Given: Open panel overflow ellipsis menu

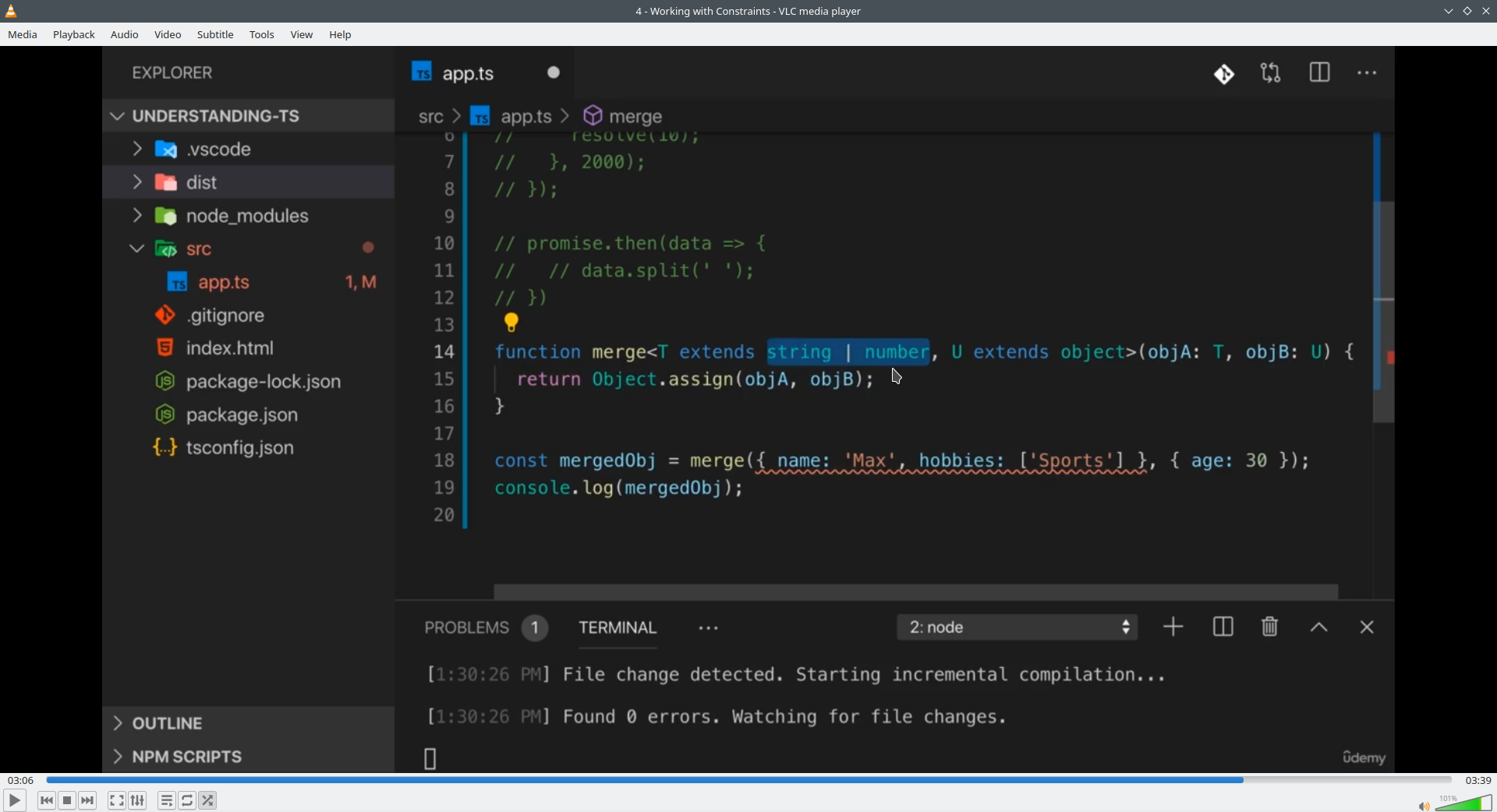Looking at the screenshot, I should 709,628.
